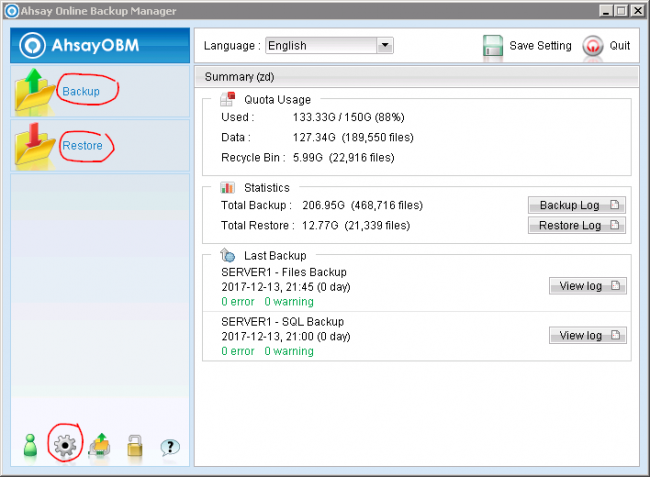Open the user profile icon
The image size is (650, 477).
coord(30,446)
